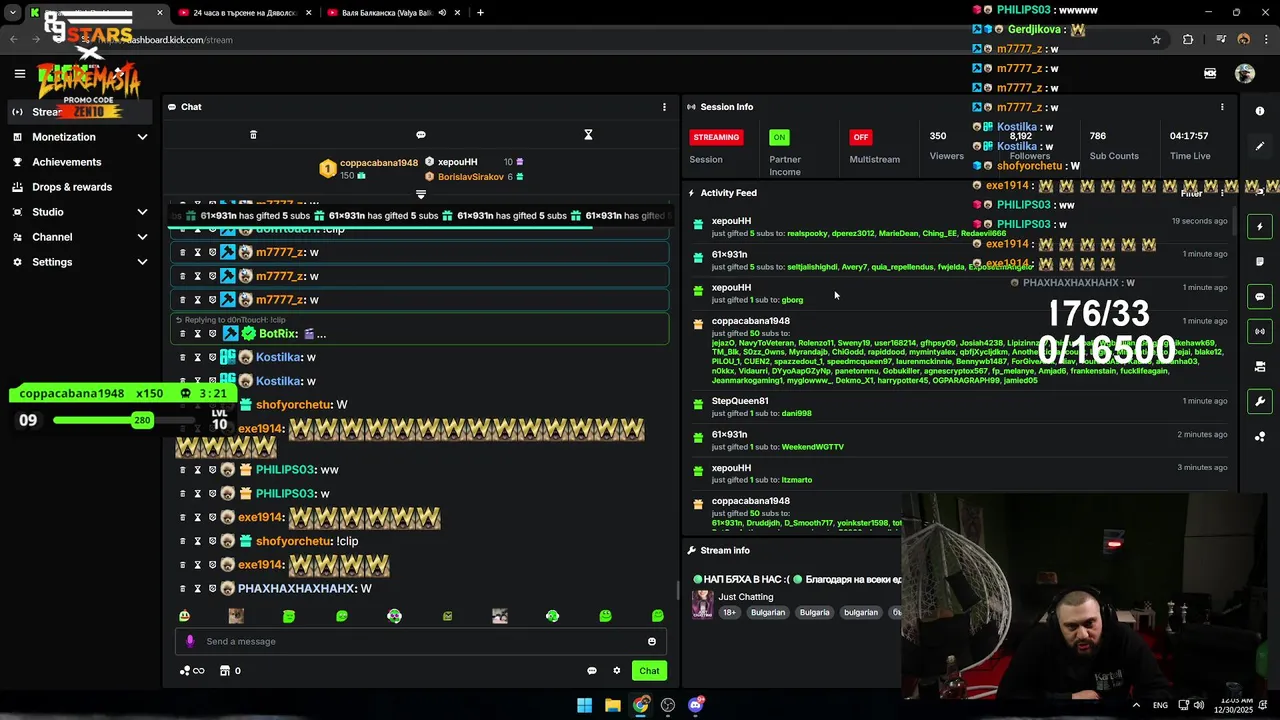1280x720 pixels.
Task: Click the first green emote in quick emote bar
Action: [x=184, y=616]
